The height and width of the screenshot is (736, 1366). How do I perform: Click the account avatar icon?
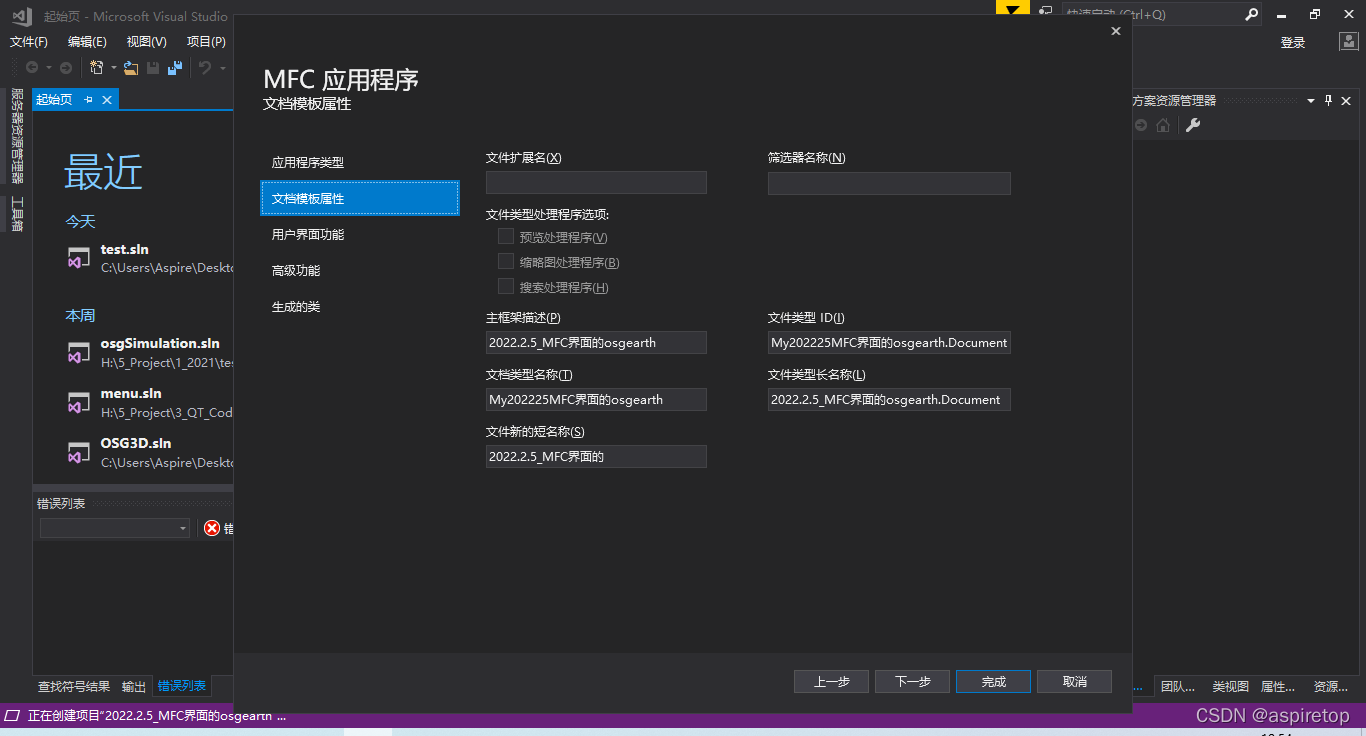click(1349, 42)
